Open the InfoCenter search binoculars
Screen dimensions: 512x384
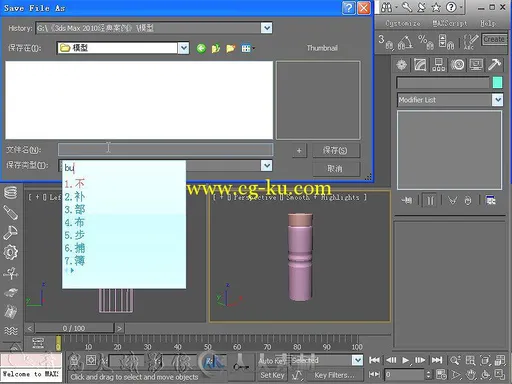click(386, 7)
